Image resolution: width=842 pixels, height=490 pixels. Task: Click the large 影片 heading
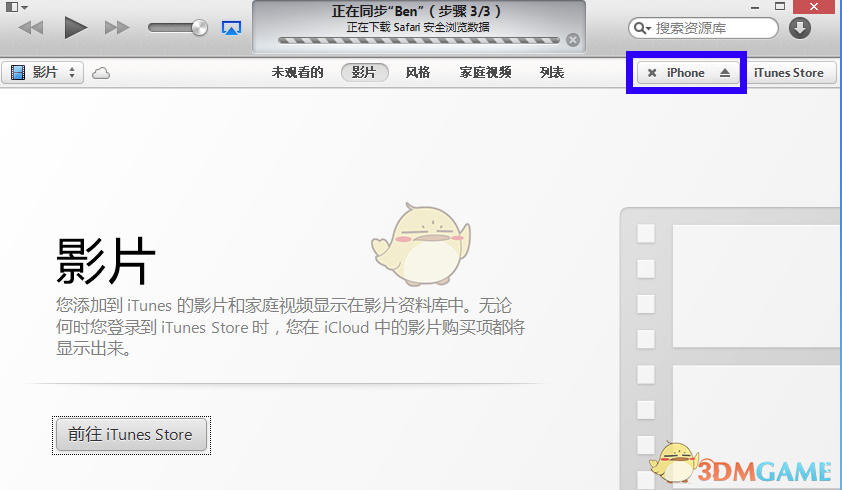tap(106, 261)
